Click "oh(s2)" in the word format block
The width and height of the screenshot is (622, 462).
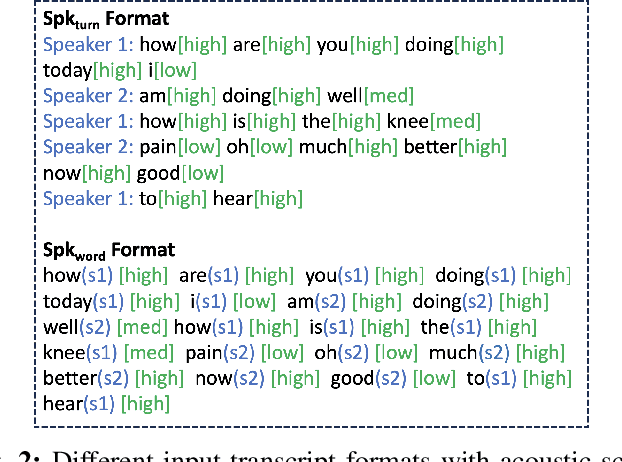pos(366,352)
